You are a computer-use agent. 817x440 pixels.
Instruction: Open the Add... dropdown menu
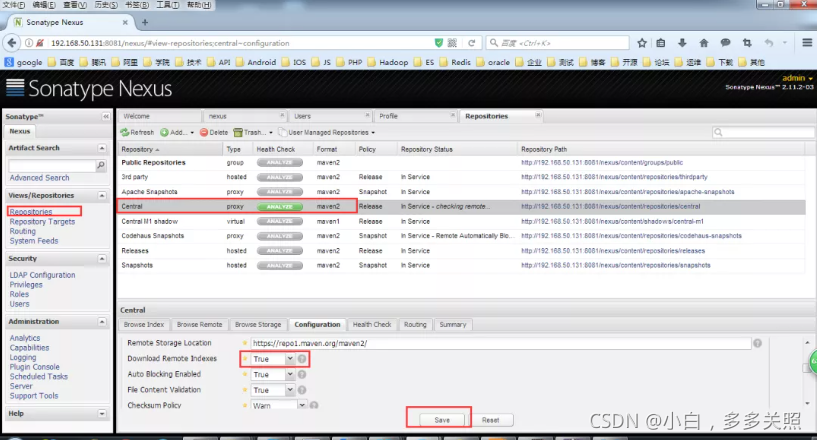(x=177, y=132)
